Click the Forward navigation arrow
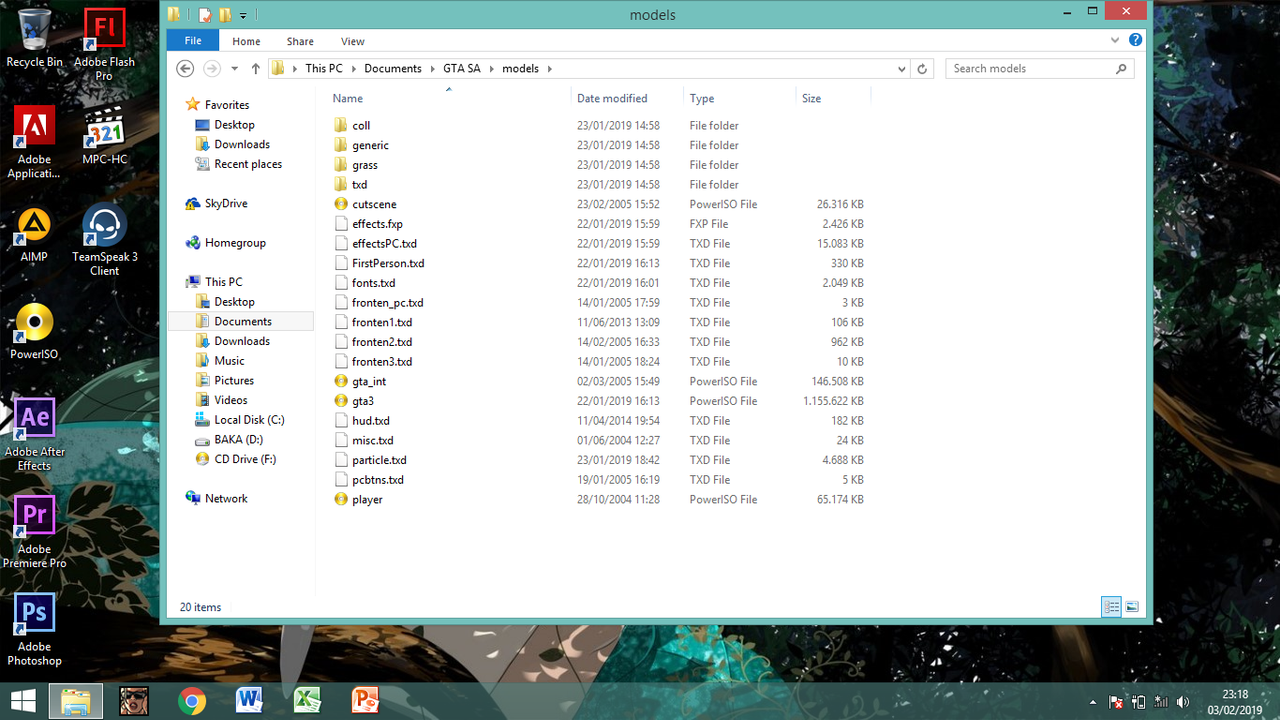This screenshot has height=720, width=1280. point(212,68)
